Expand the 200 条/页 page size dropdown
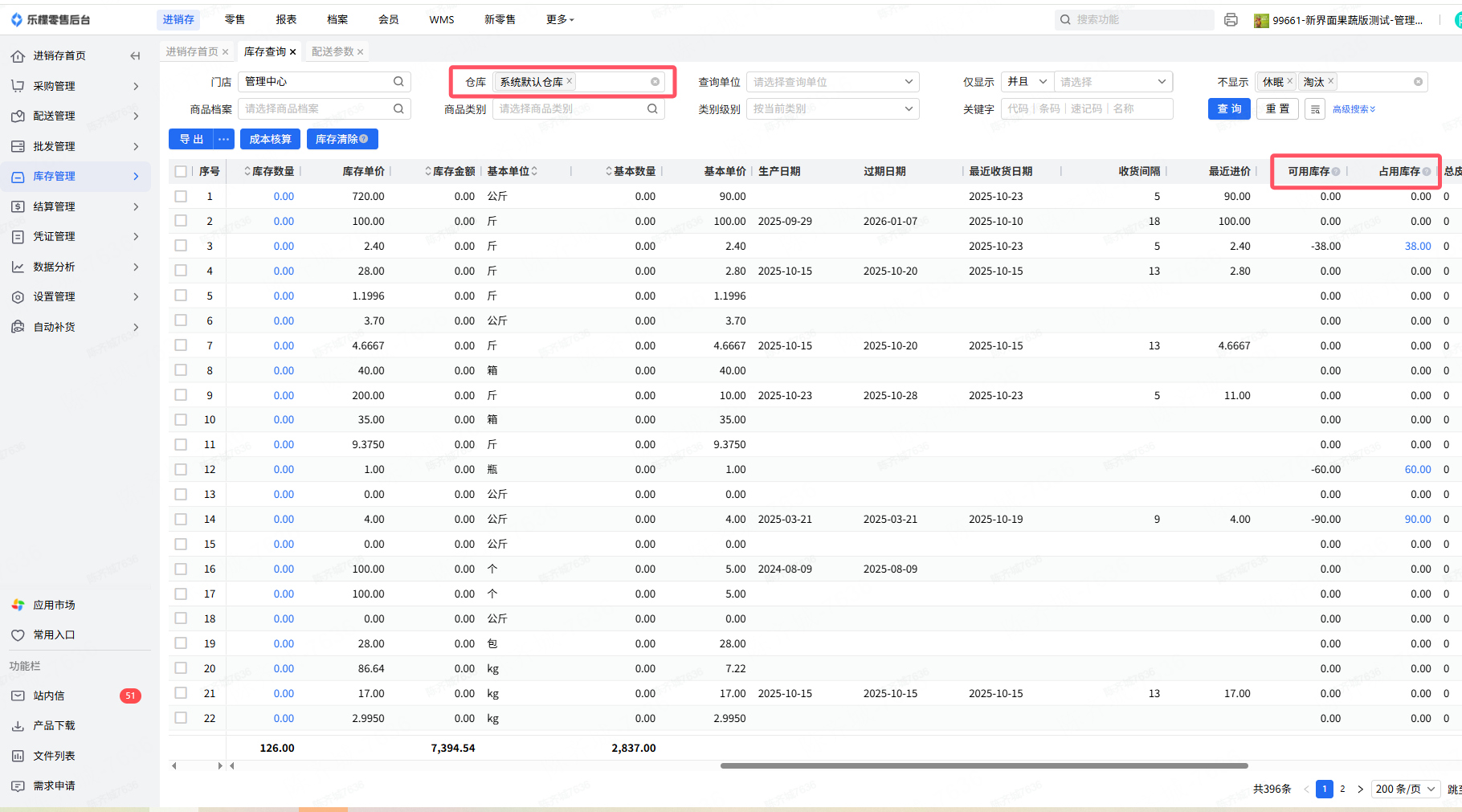The image size is (1462, 812). point(1405,789)
